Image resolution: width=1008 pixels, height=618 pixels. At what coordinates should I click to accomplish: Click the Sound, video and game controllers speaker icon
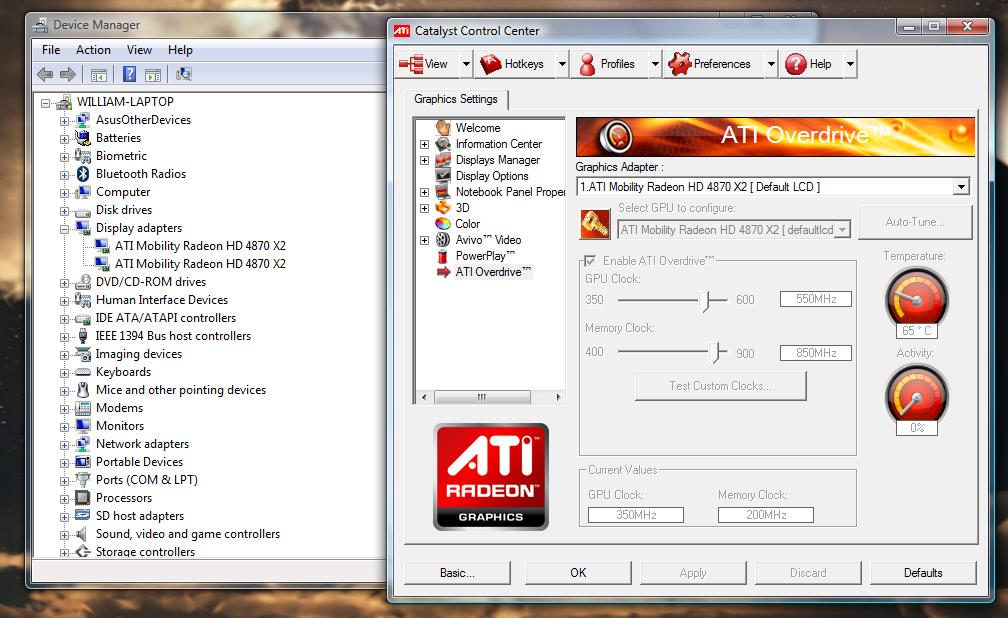(x=82, y=534)
